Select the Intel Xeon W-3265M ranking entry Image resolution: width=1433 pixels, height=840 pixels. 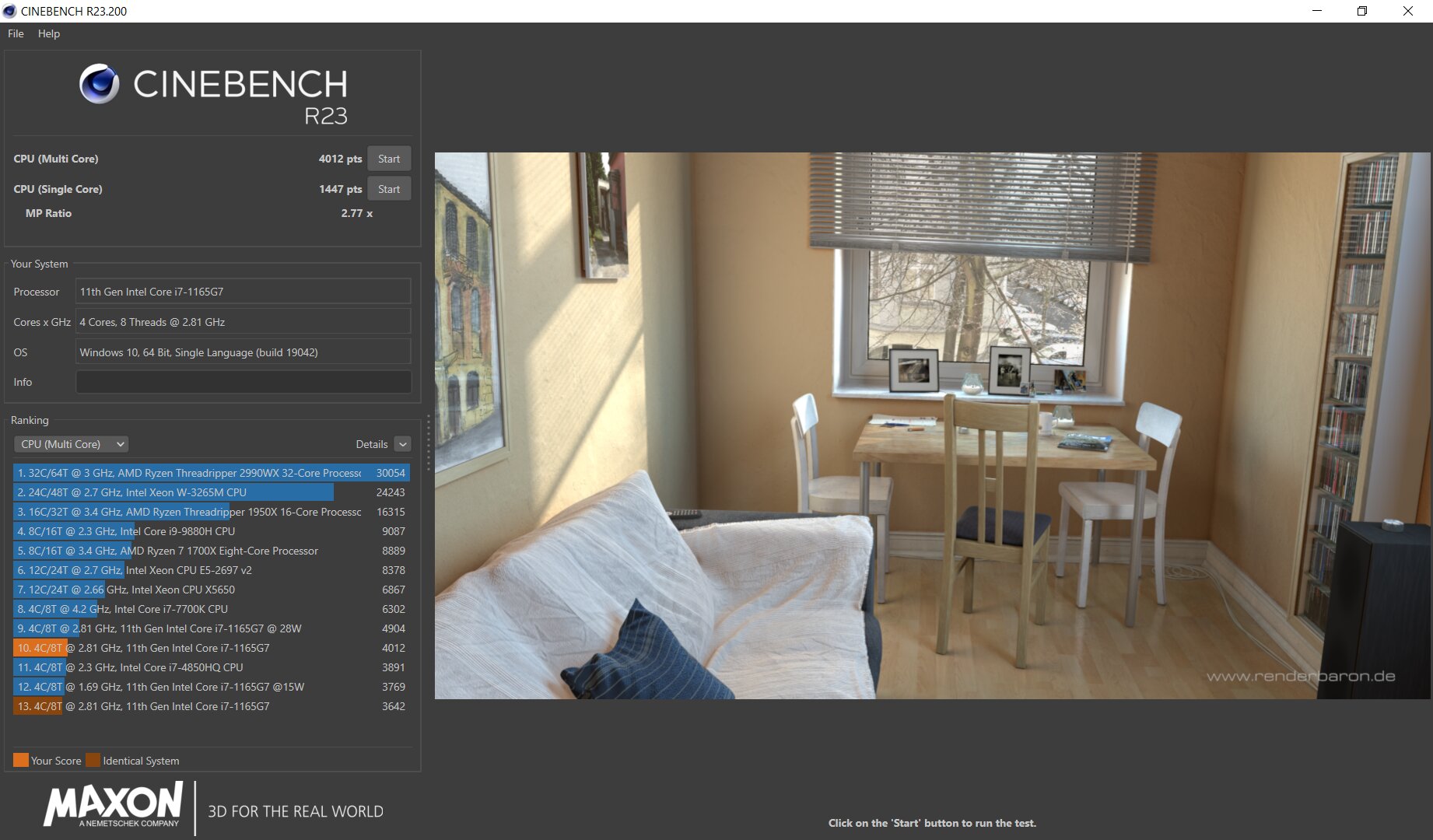[x=212, y=492]
